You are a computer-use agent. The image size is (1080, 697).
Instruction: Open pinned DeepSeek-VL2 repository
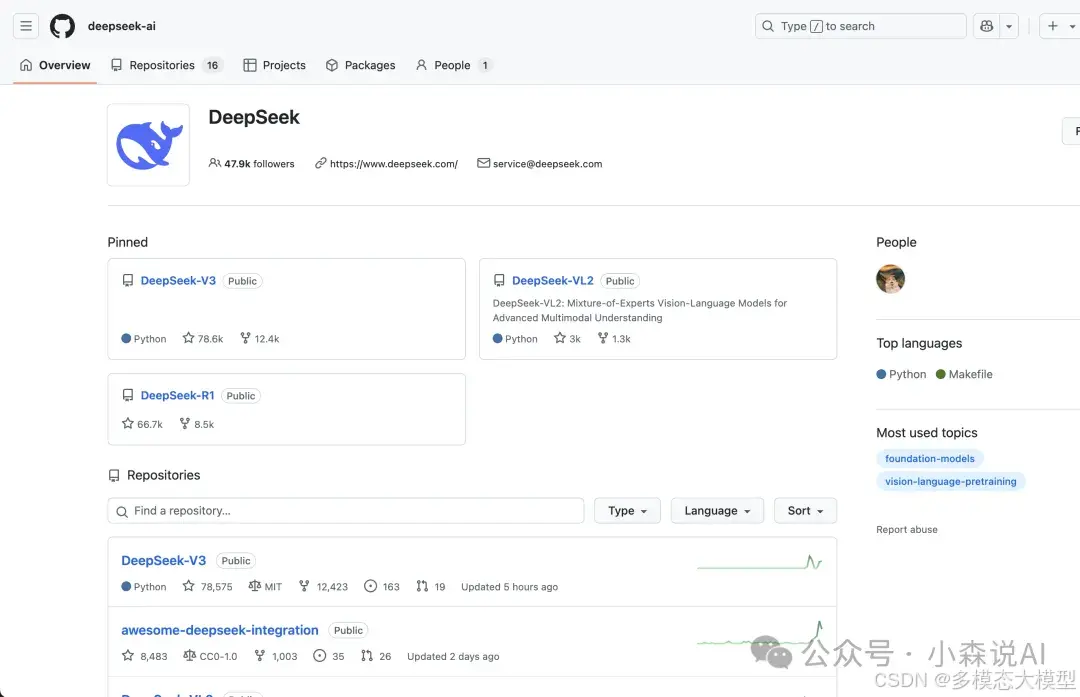click(552, 281)
